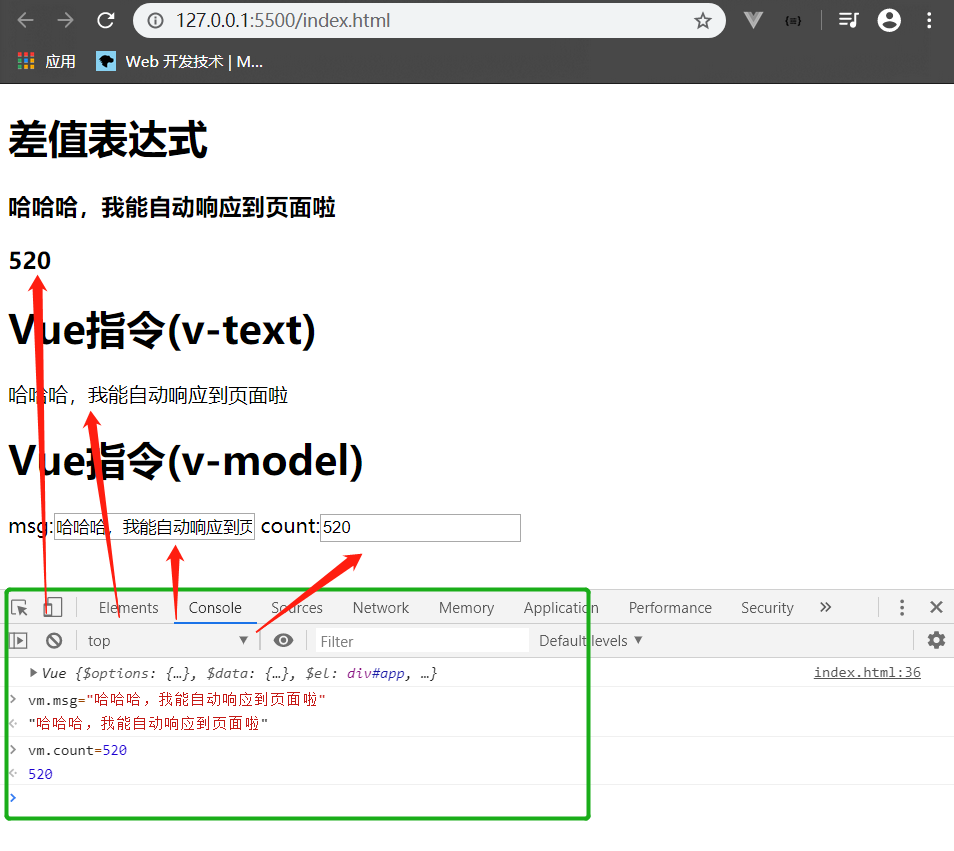Viewport: 954px width, 851px height.
Task: Reload the current page
Action: (106, 21)
